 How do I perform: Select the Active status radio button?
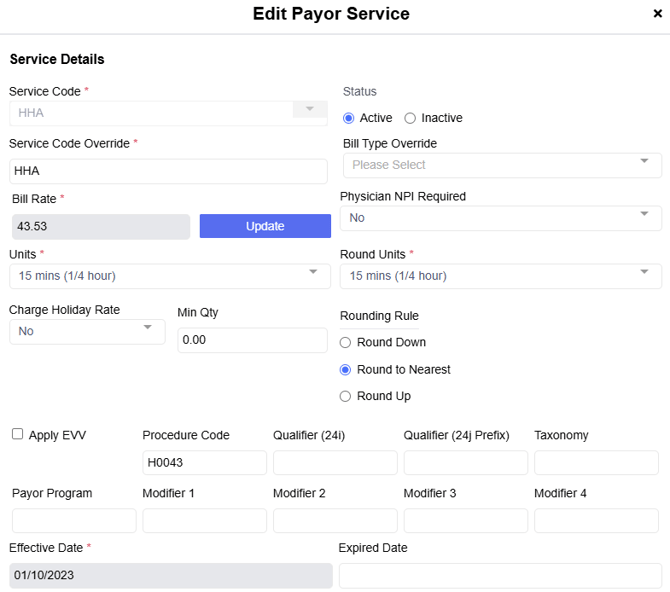pyautogui.click(x=349, y=118)
